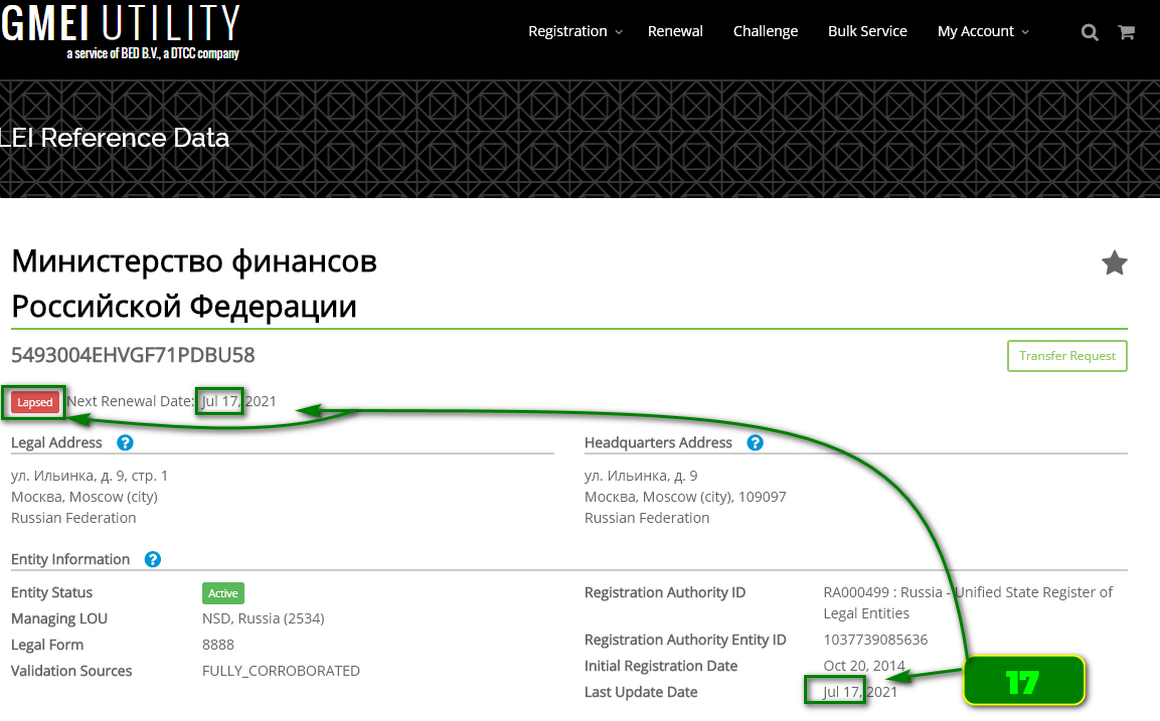The width and height of the screenshot is (1160, 721).
Task: Click the GMEI Utility logo
Action: [x=120, y=32]
